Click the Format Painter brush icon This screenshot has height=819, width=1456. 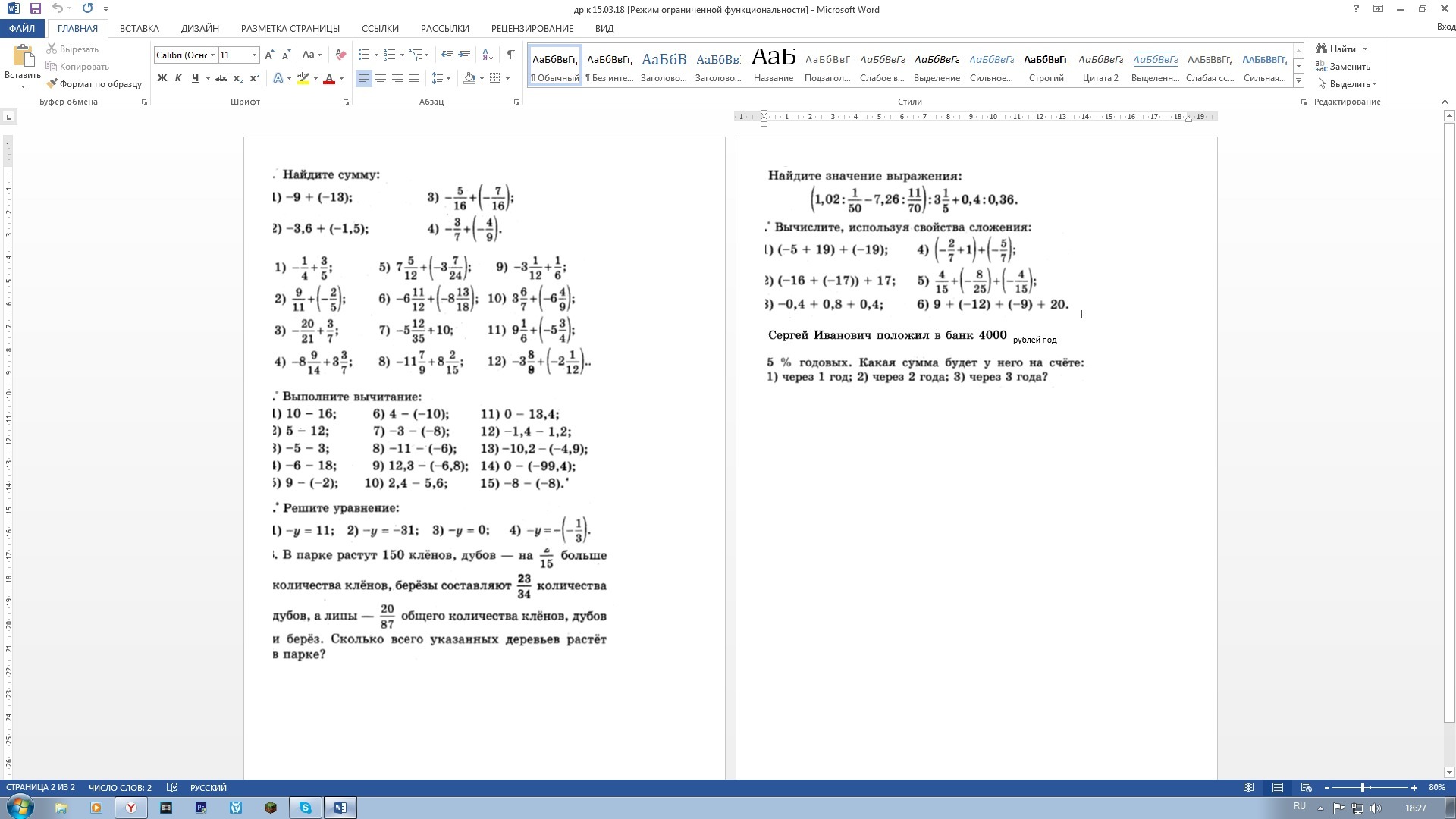coord(52,84)
